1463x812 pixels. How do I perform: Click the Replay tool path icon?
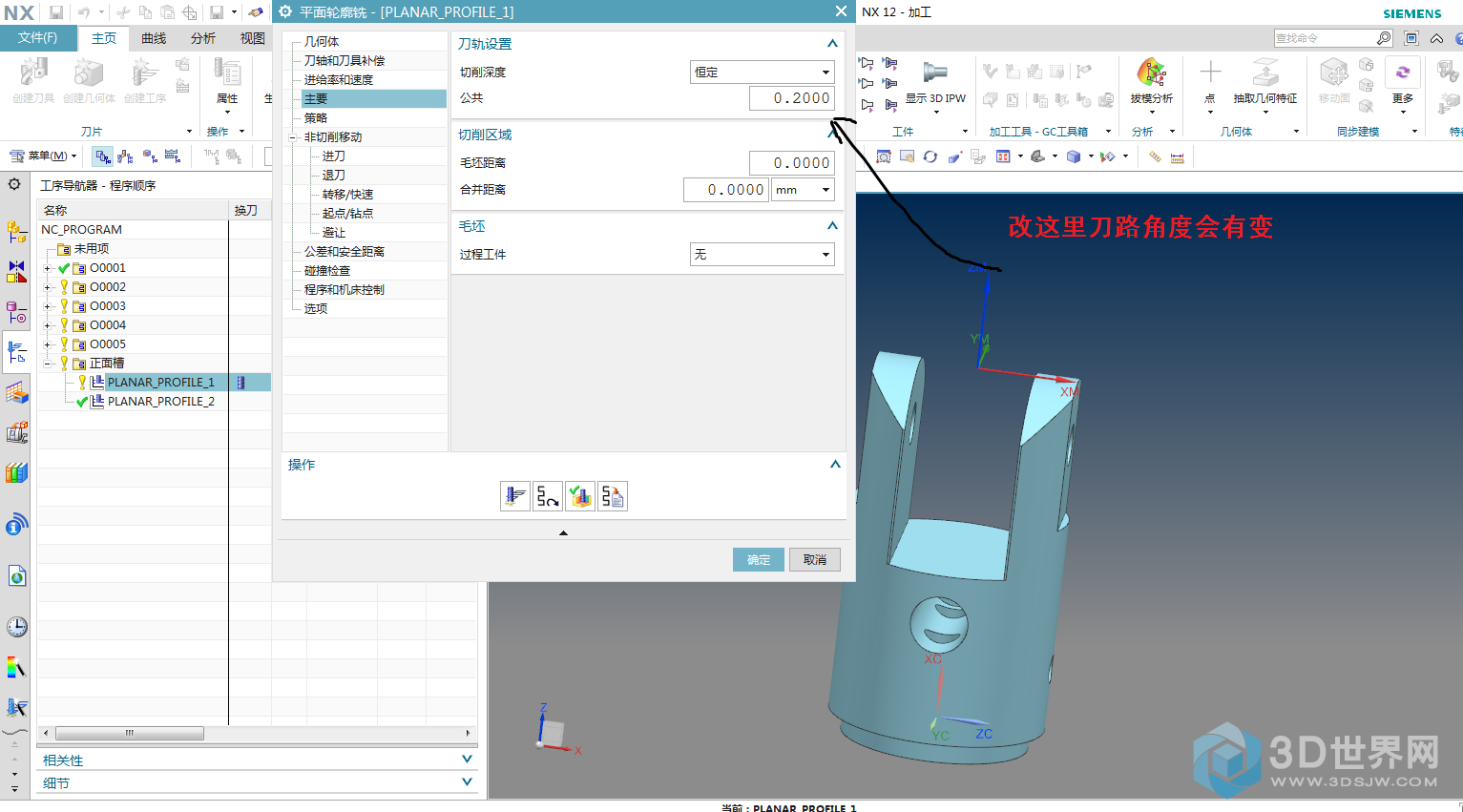click(548, 496)
